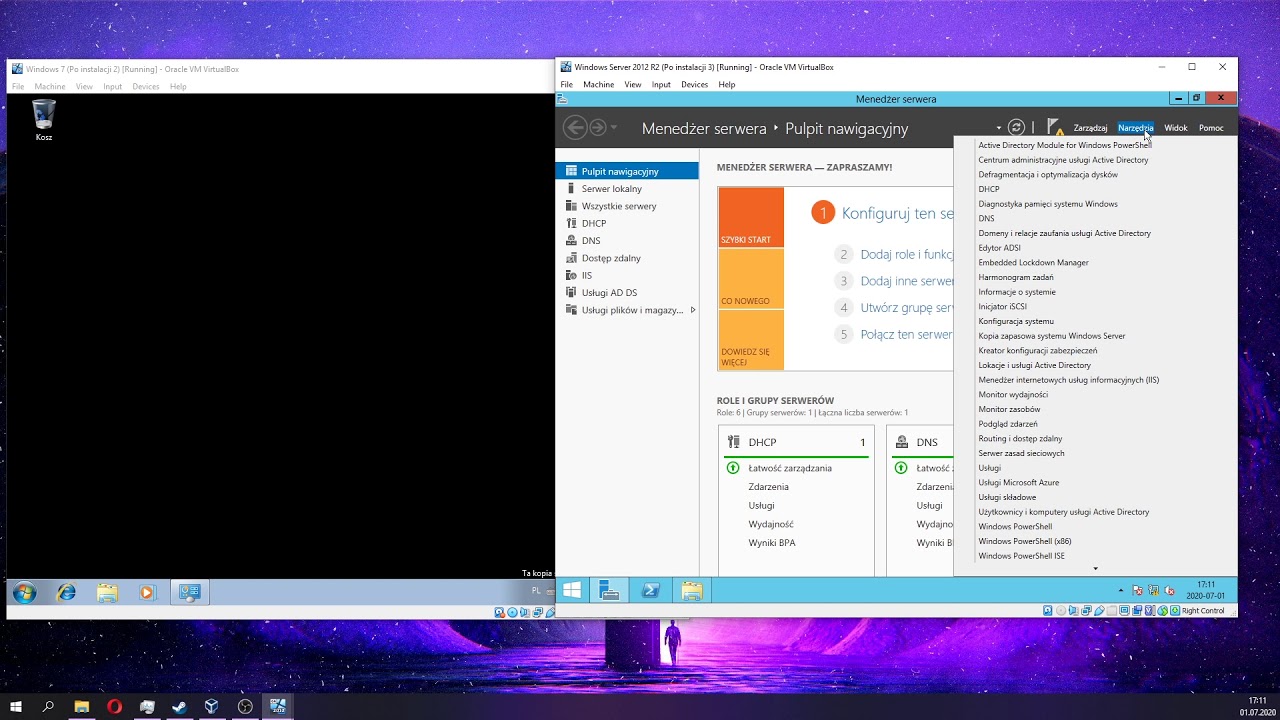This screenshot has height=720, width=1280.
Task: Open Server Manager from Server 2012 taskbar
Action: coord(609,591)
